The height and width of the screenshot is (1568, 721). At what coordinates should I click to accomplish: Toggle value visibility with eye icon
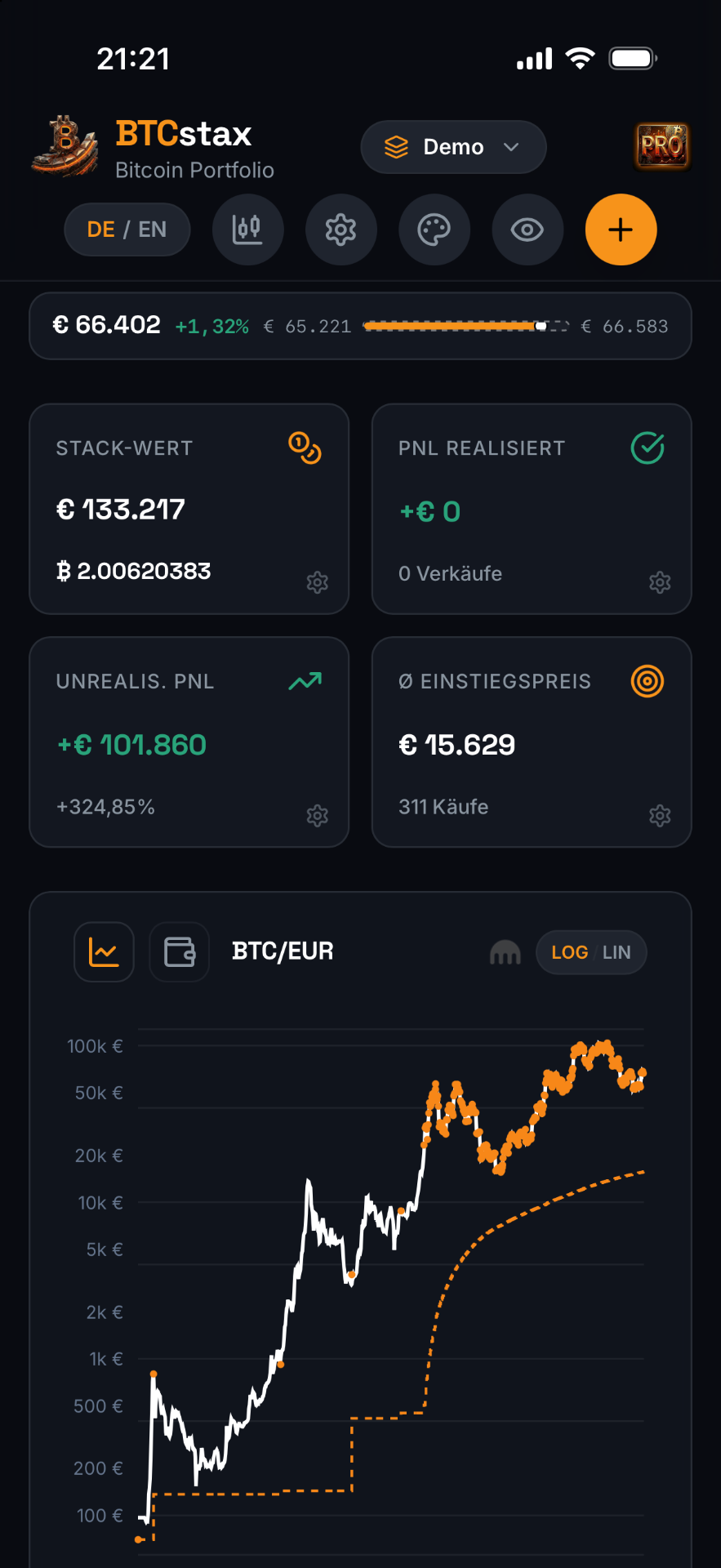527,229
